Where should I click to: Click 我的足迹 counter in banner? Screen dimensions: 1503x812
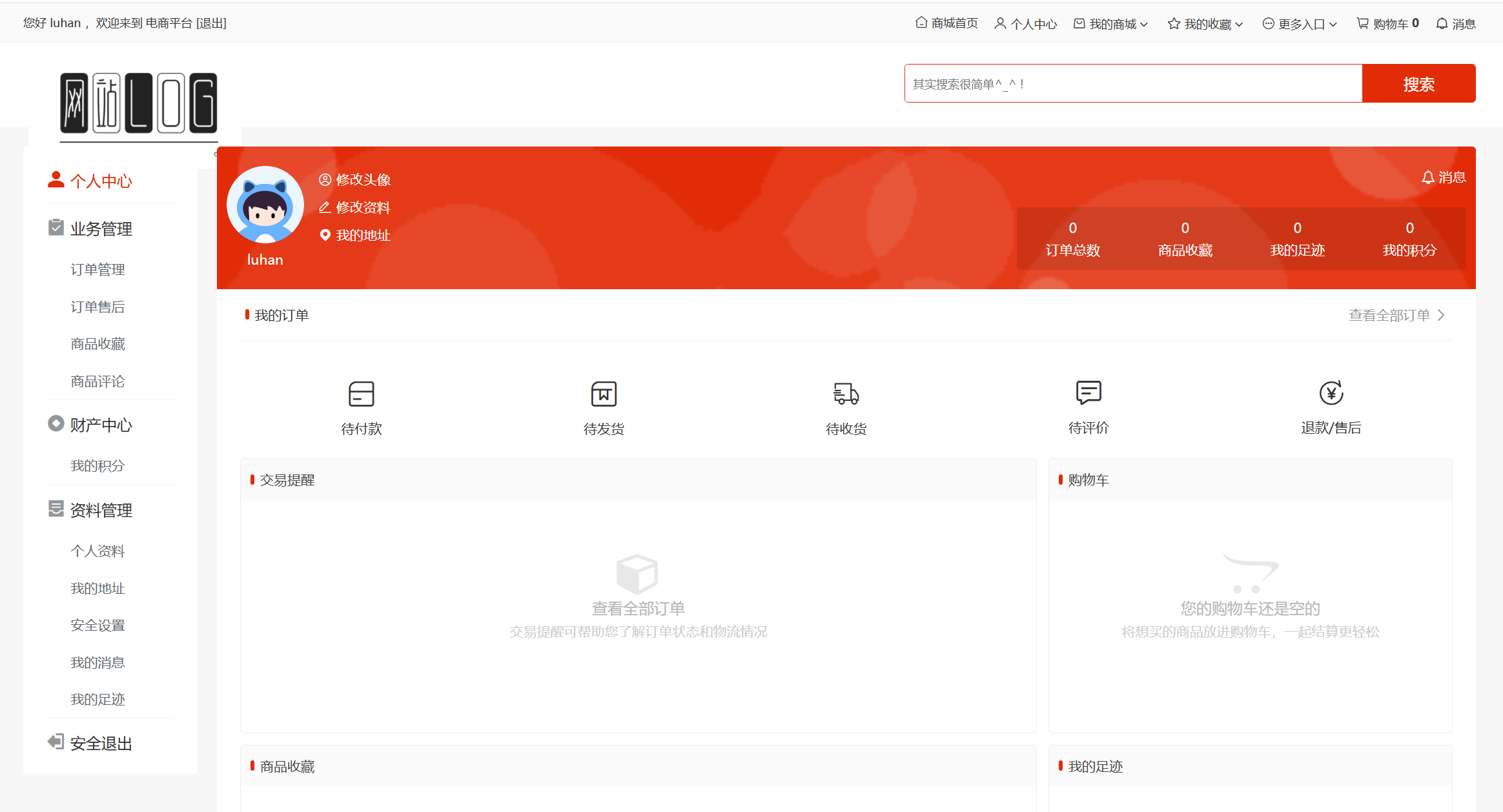1297,239
